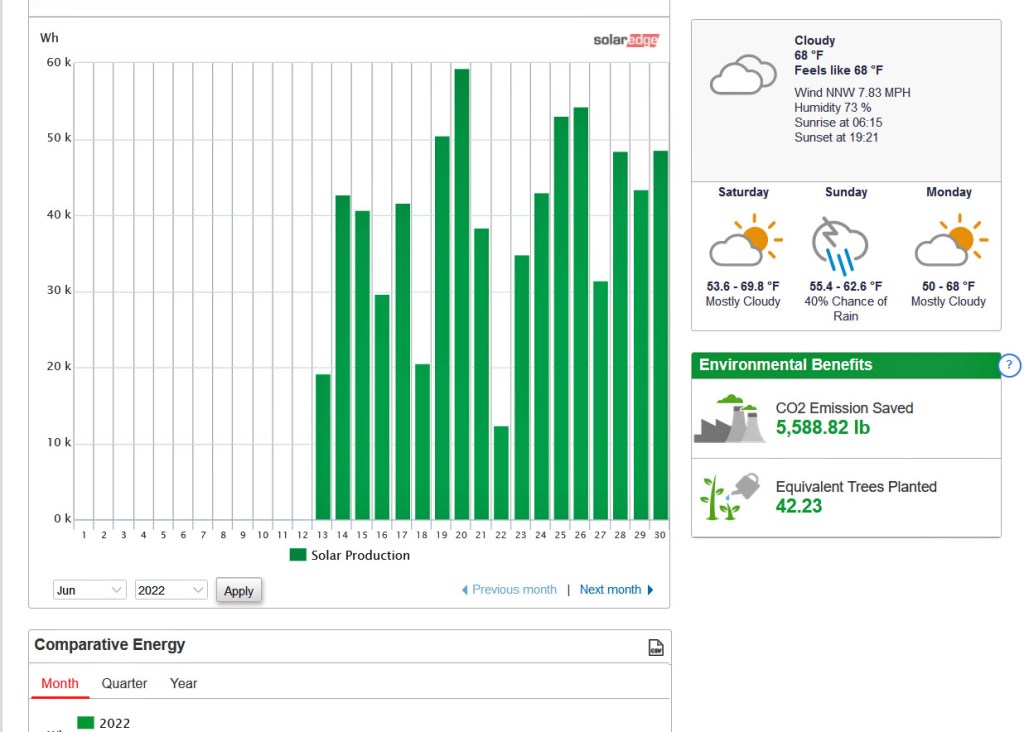Select the Month tab in Comparative Energy
This screenshot has width=1024, height=732.
click(60, 683)
